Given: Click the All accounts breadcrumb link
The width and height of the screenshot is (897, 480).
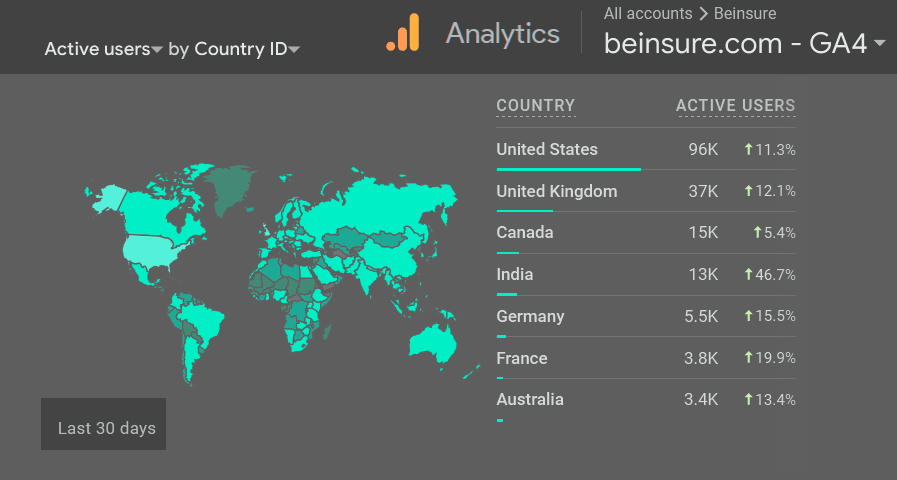Looking at the screenshot, I should pos(648,13).
